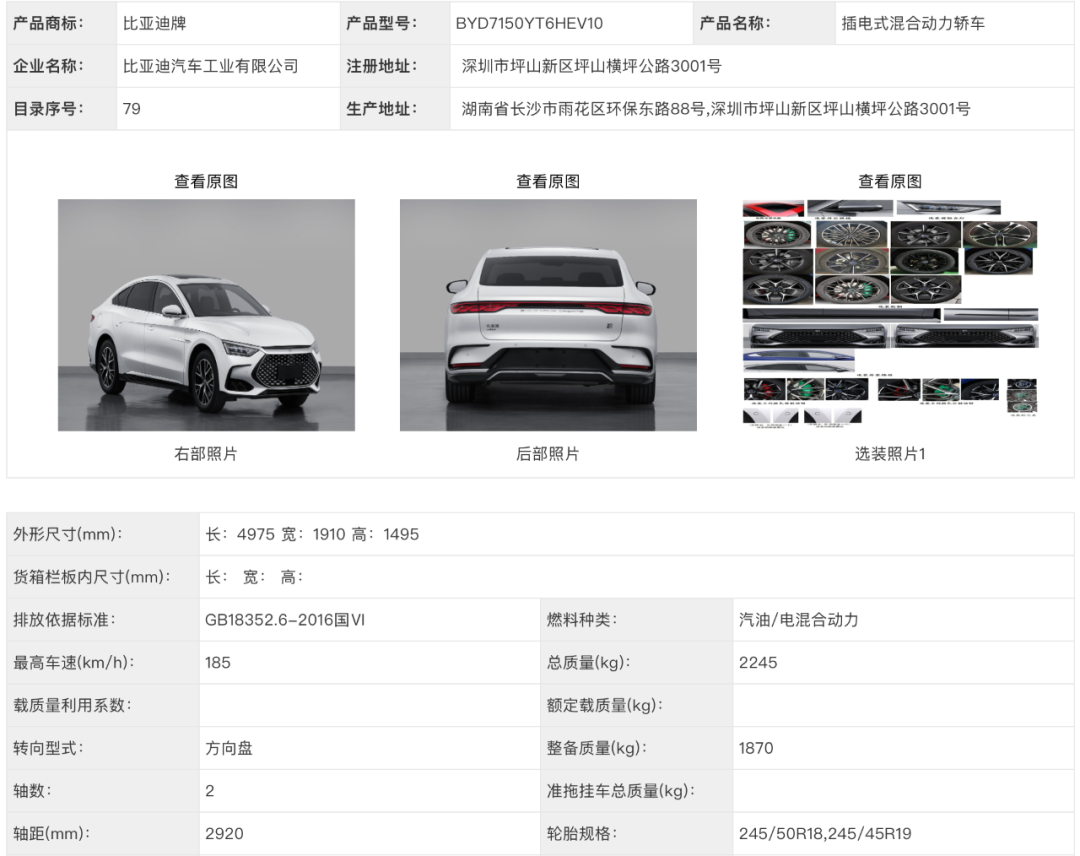
Task: Click the 企业名称 header label
Action: point(48,66)
